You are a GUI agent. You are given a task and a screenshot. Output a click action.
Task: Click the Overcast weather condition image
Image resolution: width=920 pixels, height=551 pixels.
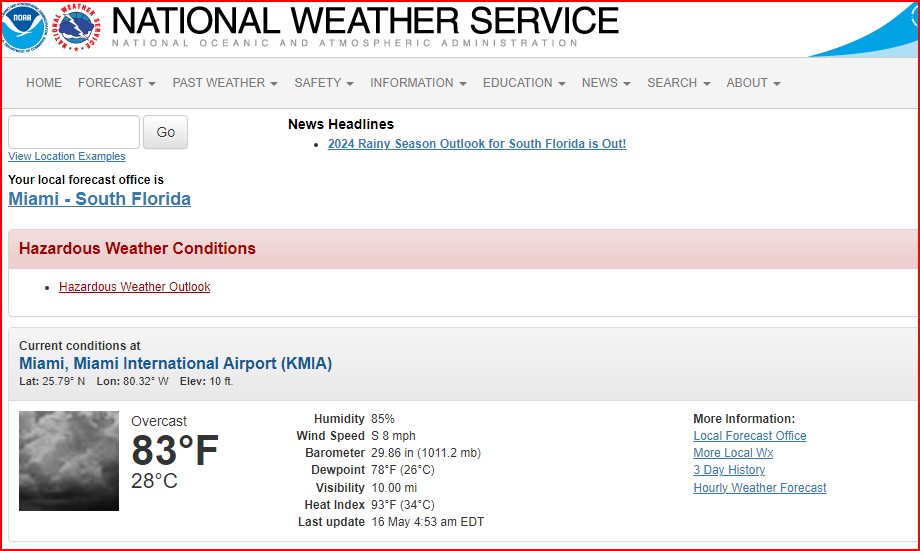tap(69, 461)
